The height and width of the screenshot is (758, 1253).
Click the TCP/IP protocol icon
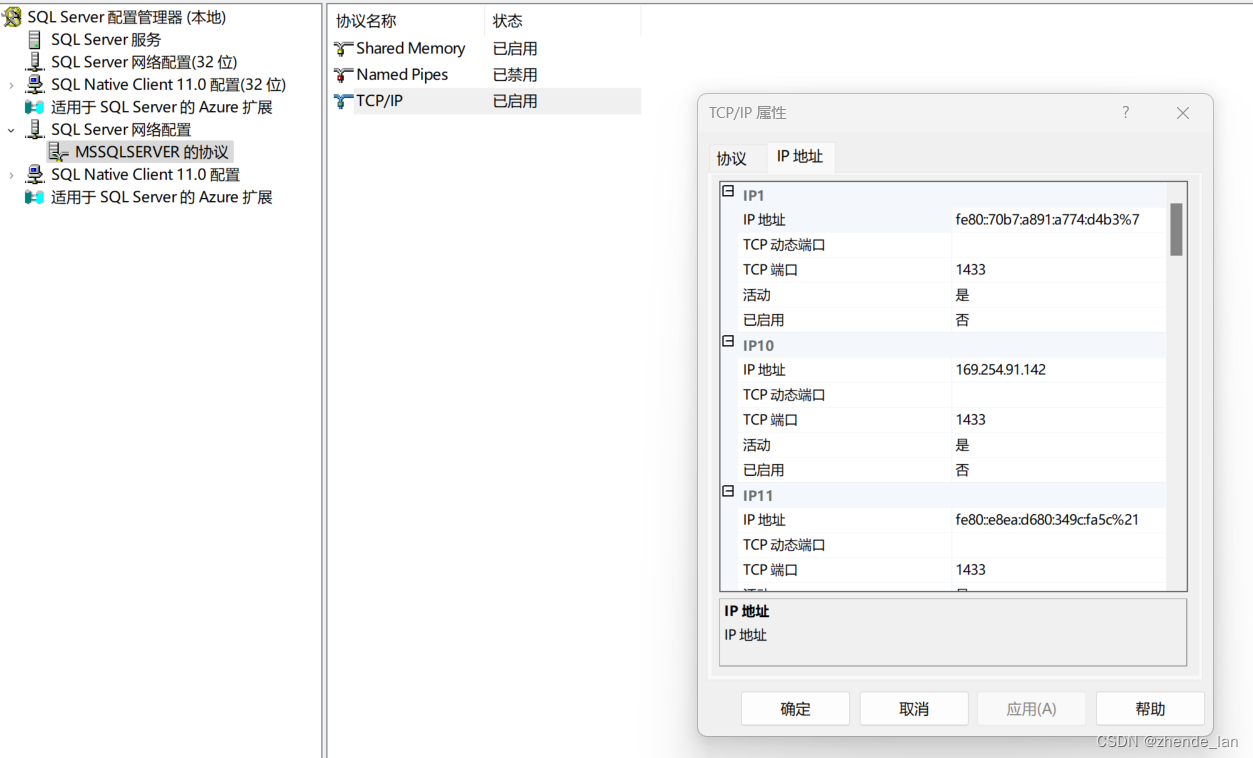point(343,100)
